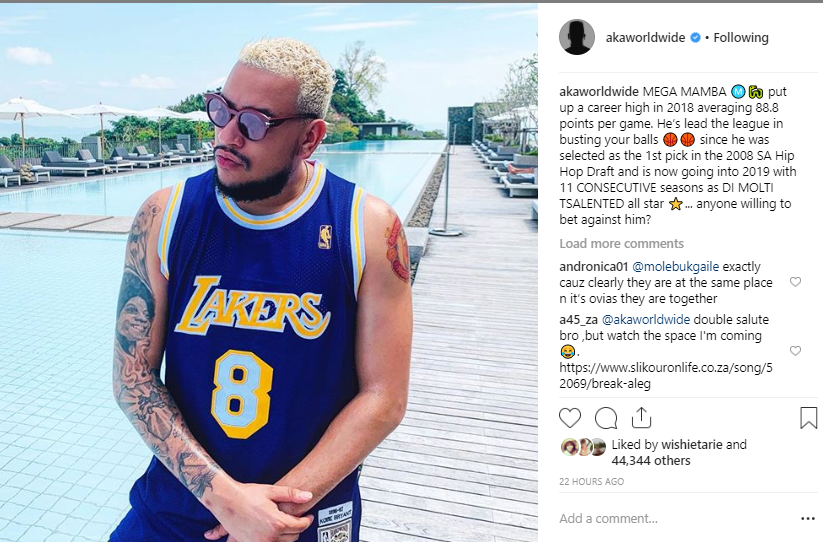
Task: Save the post with the bookmark icon
Action: 808,418
